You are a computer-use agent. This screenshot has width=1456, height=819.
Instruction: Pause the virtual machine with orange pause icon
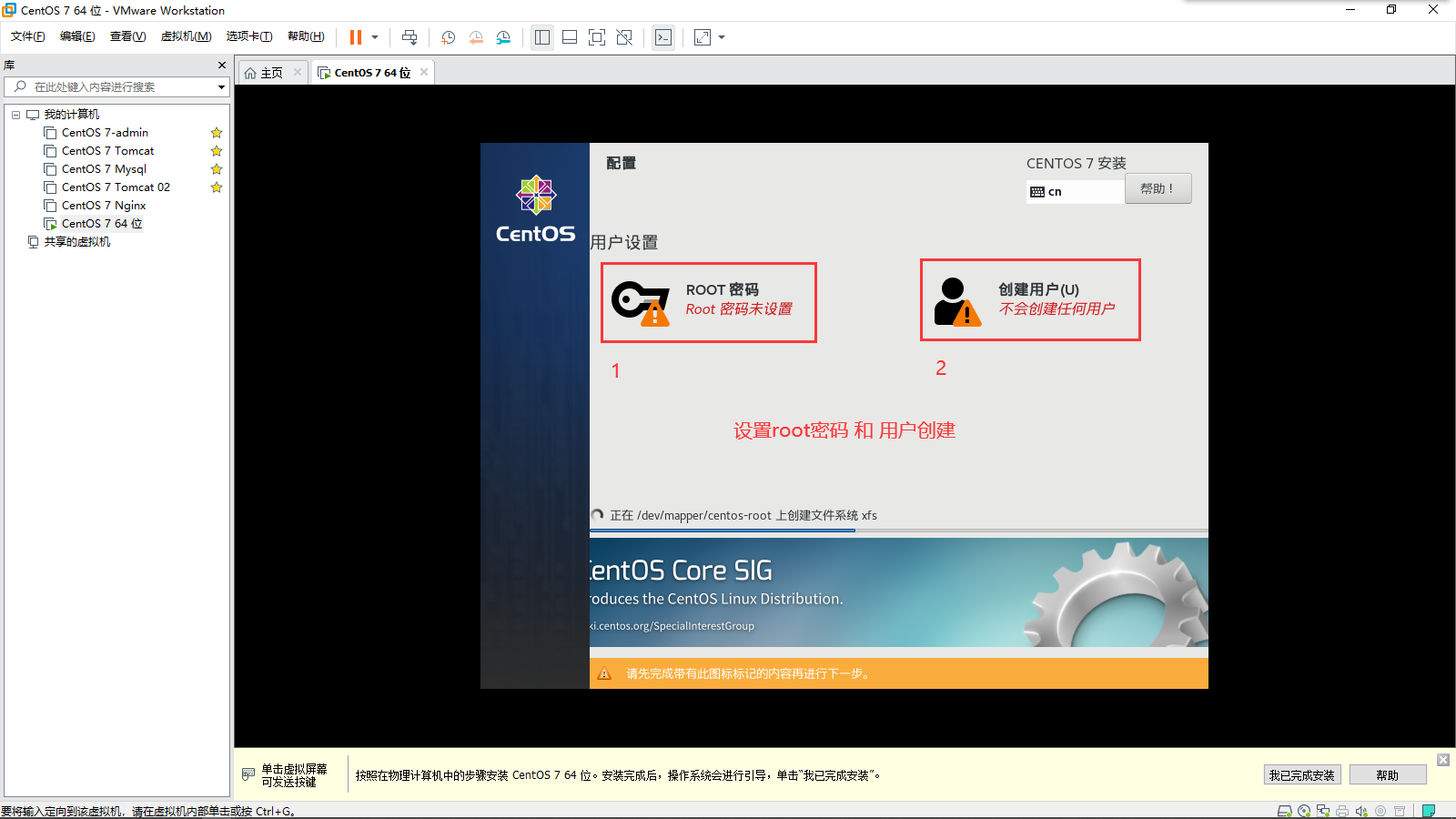tap(356, 37)
